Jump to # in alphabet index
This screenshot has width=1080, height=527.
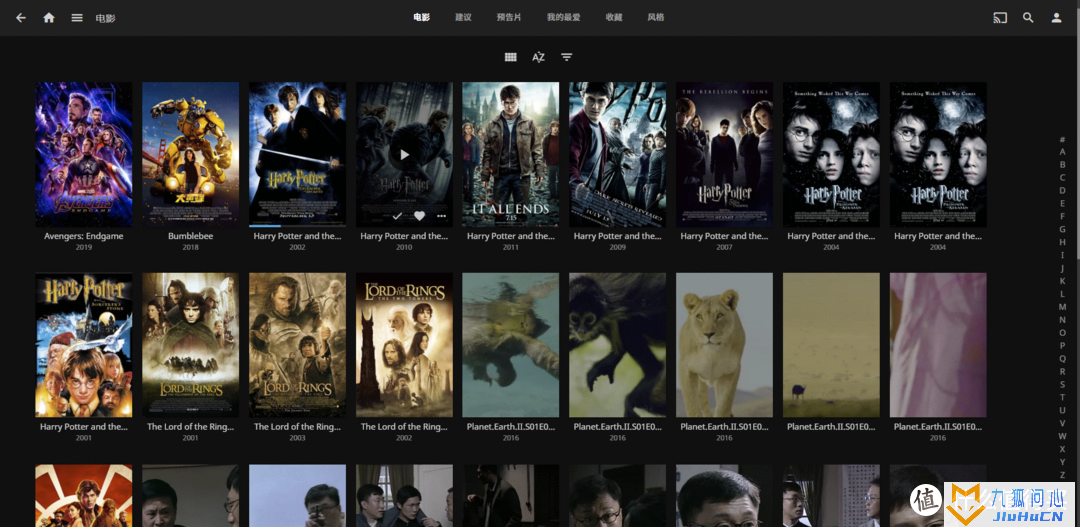point(1063,139)
